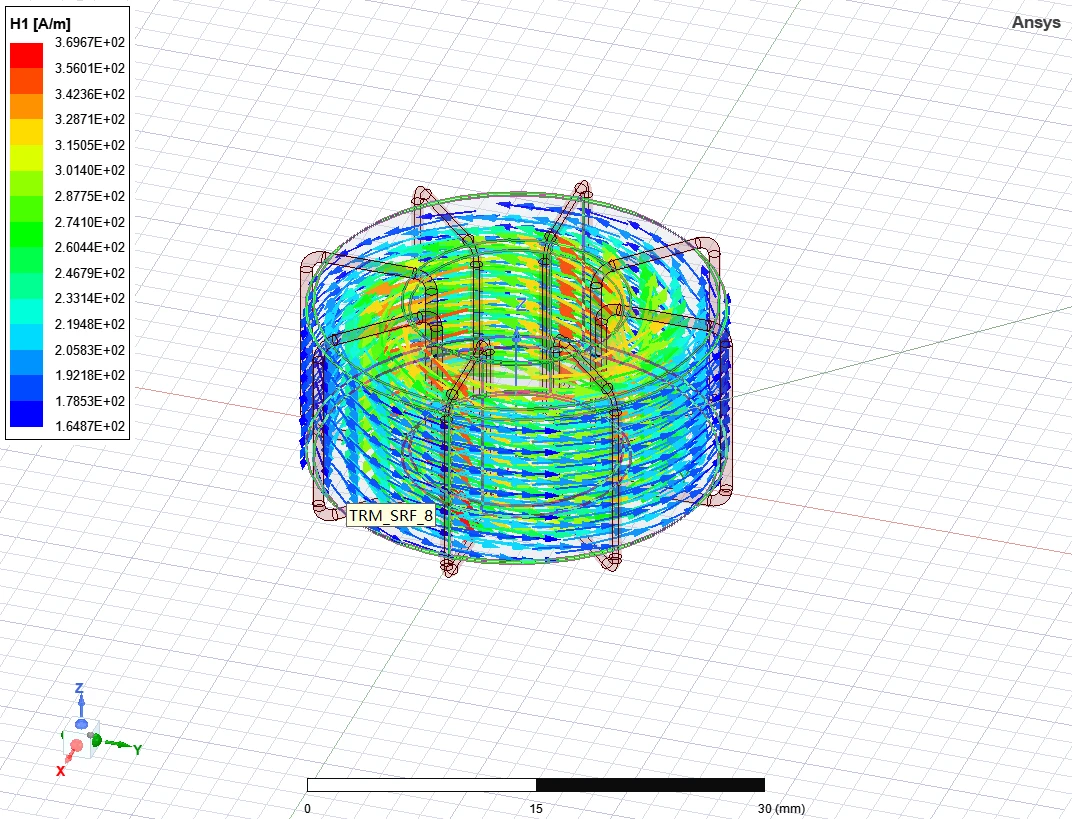
Task: Click legend value 2.1948E+02
Action: [x=90, y=324]
